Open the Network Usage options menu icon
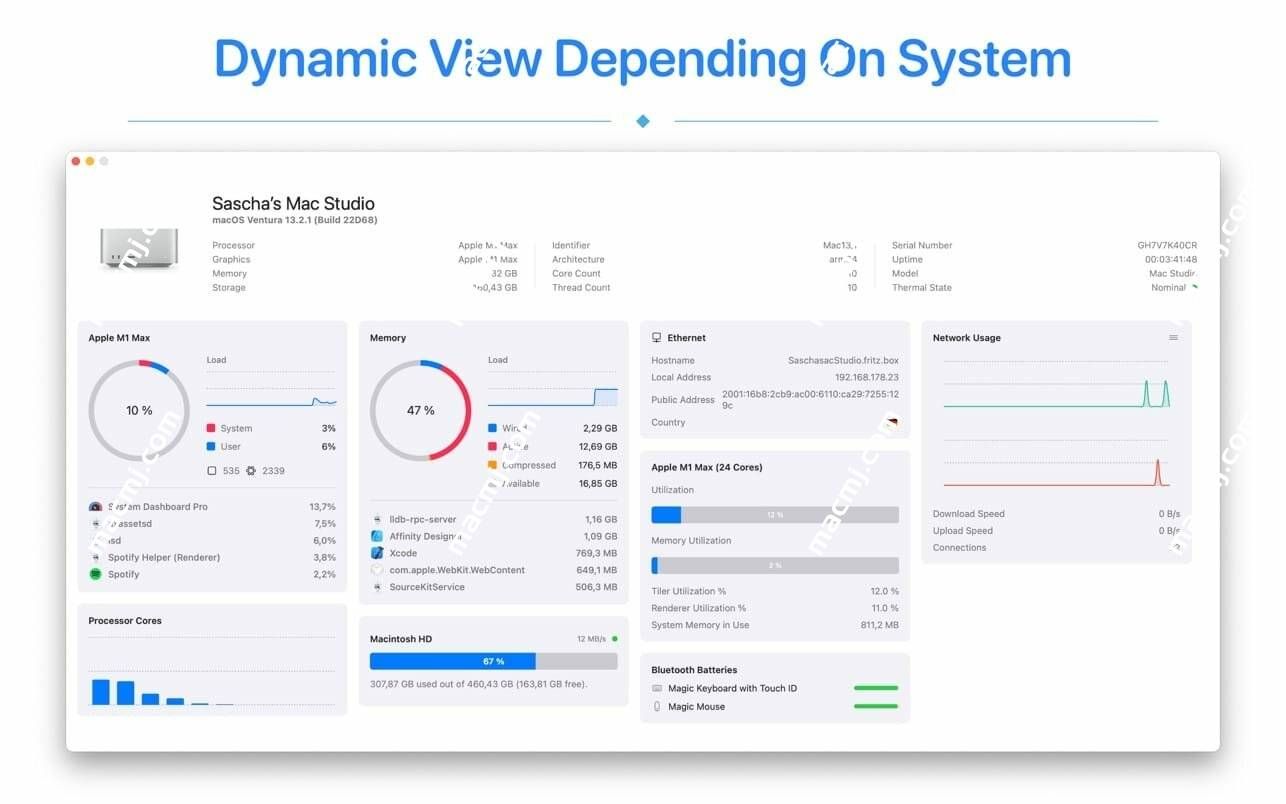Screen dimensions: 1286x804 [1173, 338]
